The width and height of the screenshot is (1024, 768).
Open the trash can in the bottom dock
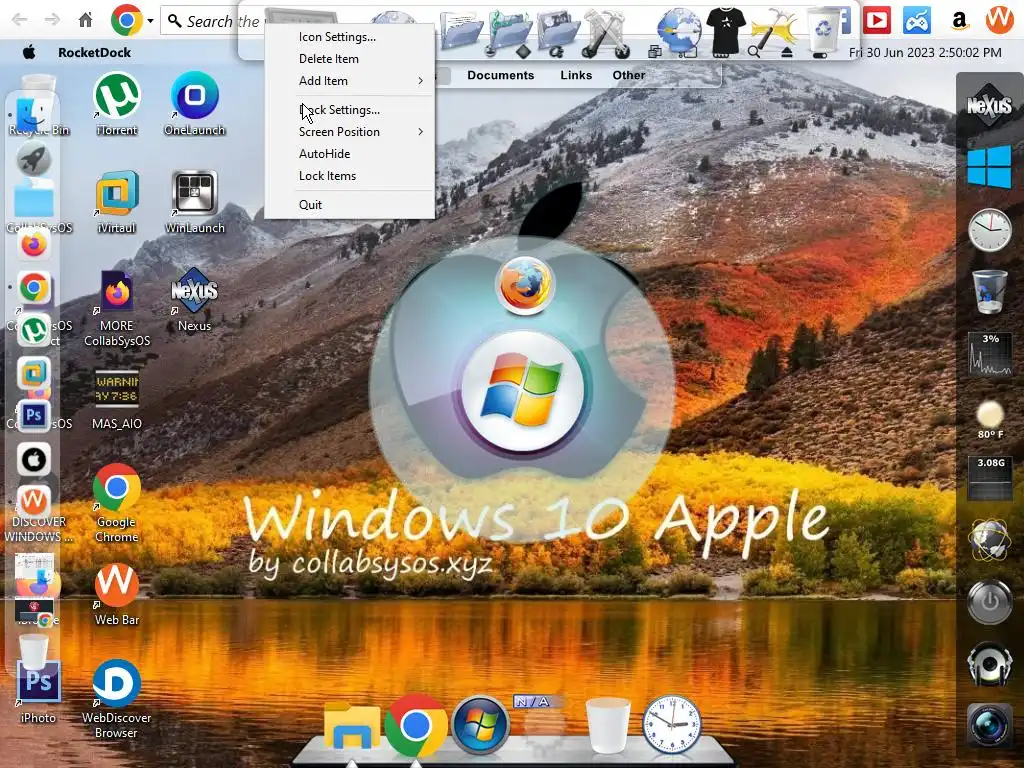pyautogui.click(x=608, y=725)
